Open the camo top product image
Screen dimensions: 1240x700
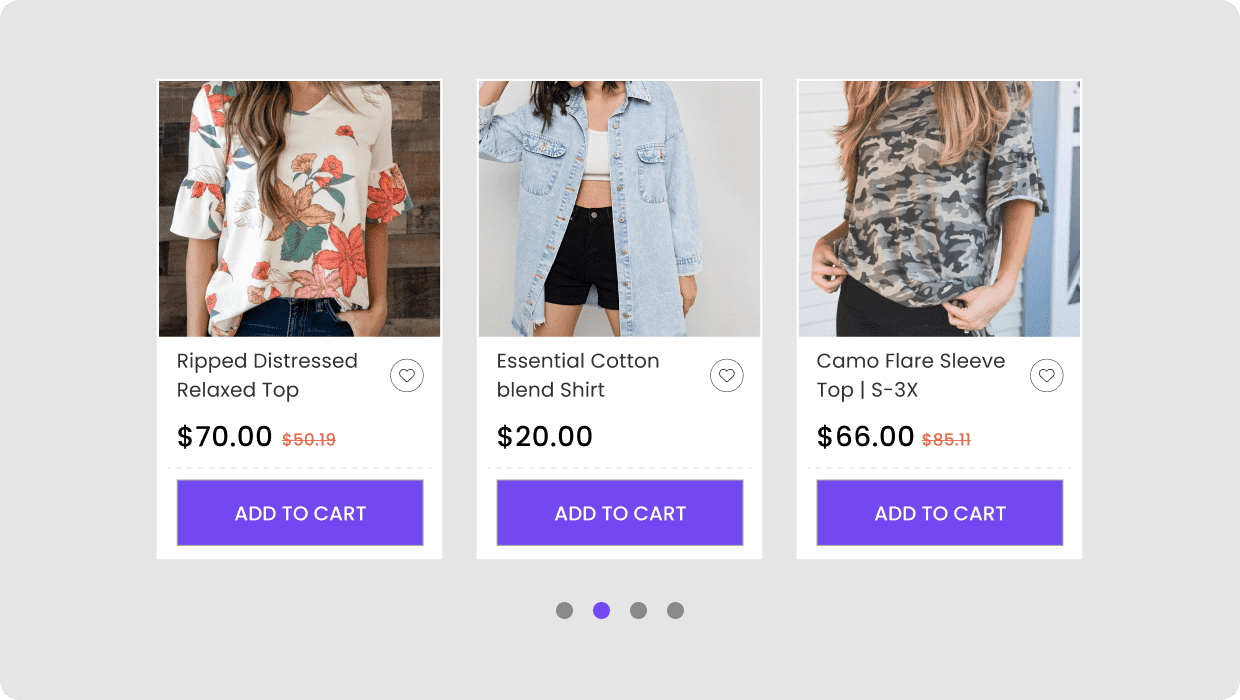940,208
